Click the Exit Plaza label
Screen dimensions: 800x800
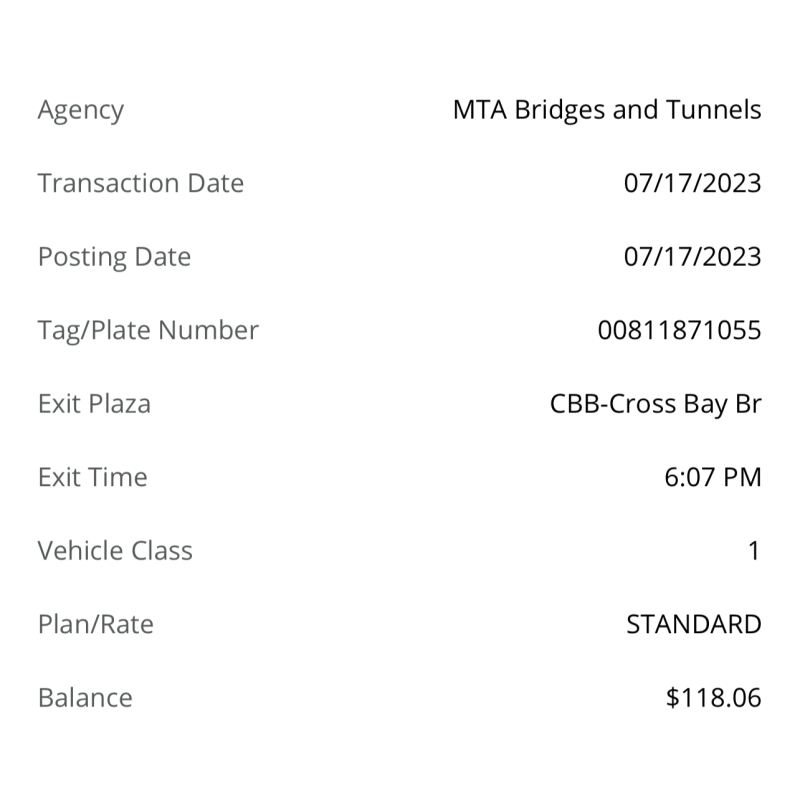click(94, 404)
